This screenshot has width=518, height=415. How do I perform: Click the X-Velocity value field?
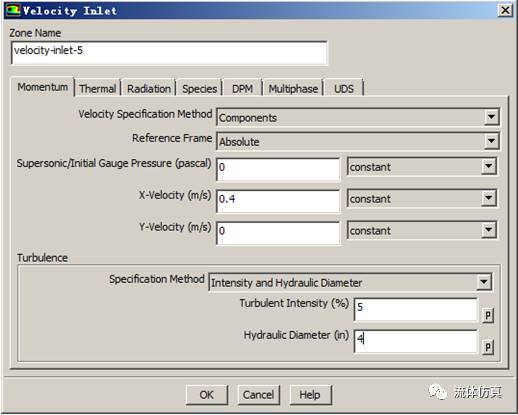pyautogui.click(x=278, y=201)
